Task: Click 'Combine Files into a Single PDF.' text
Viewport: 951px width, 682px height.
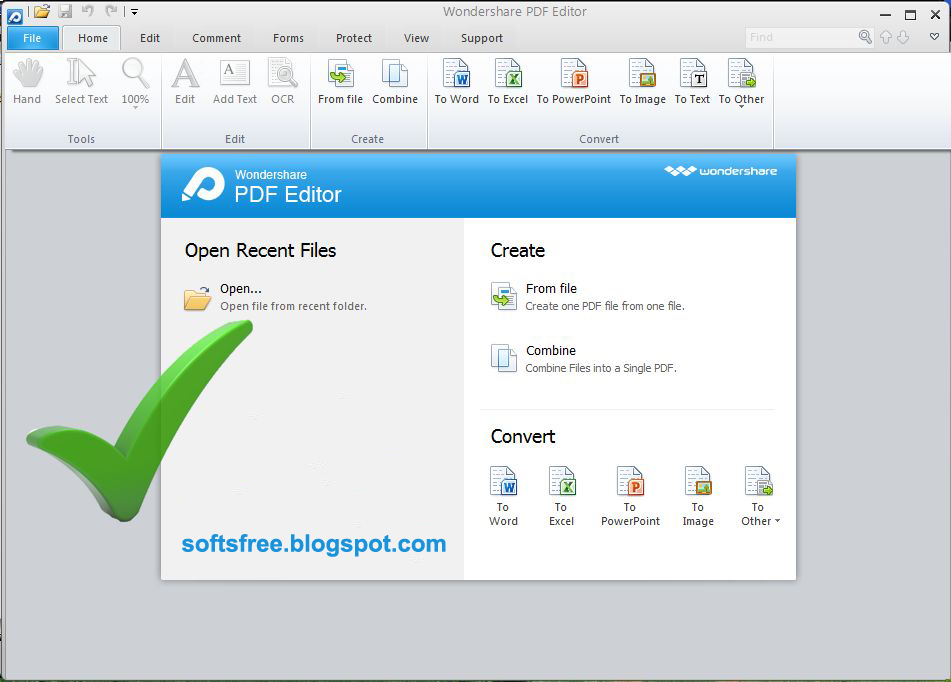Action: (x=601, y=368)
